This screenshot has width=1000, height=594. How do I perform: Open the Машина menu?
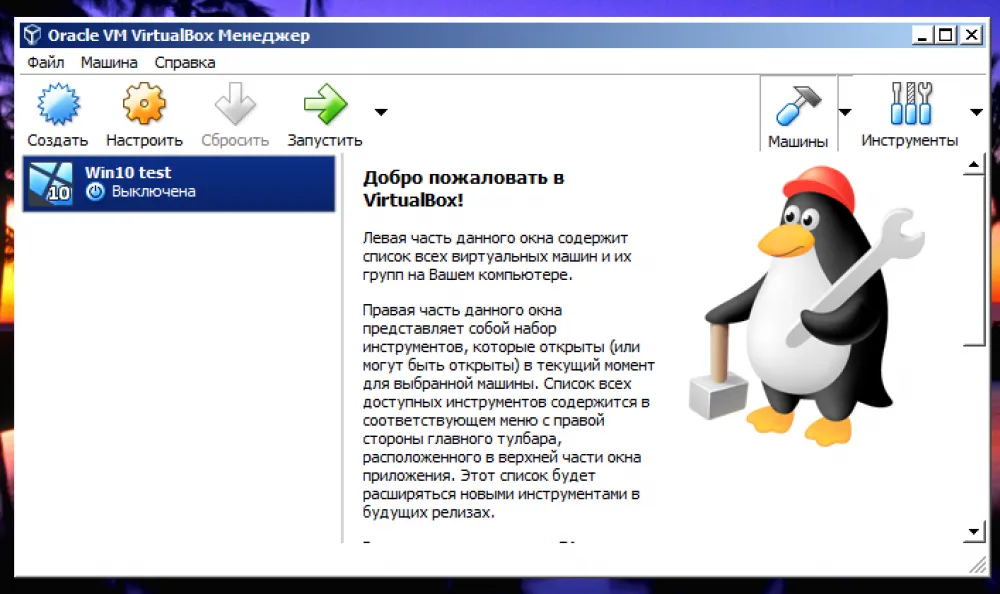pos(109,62)
